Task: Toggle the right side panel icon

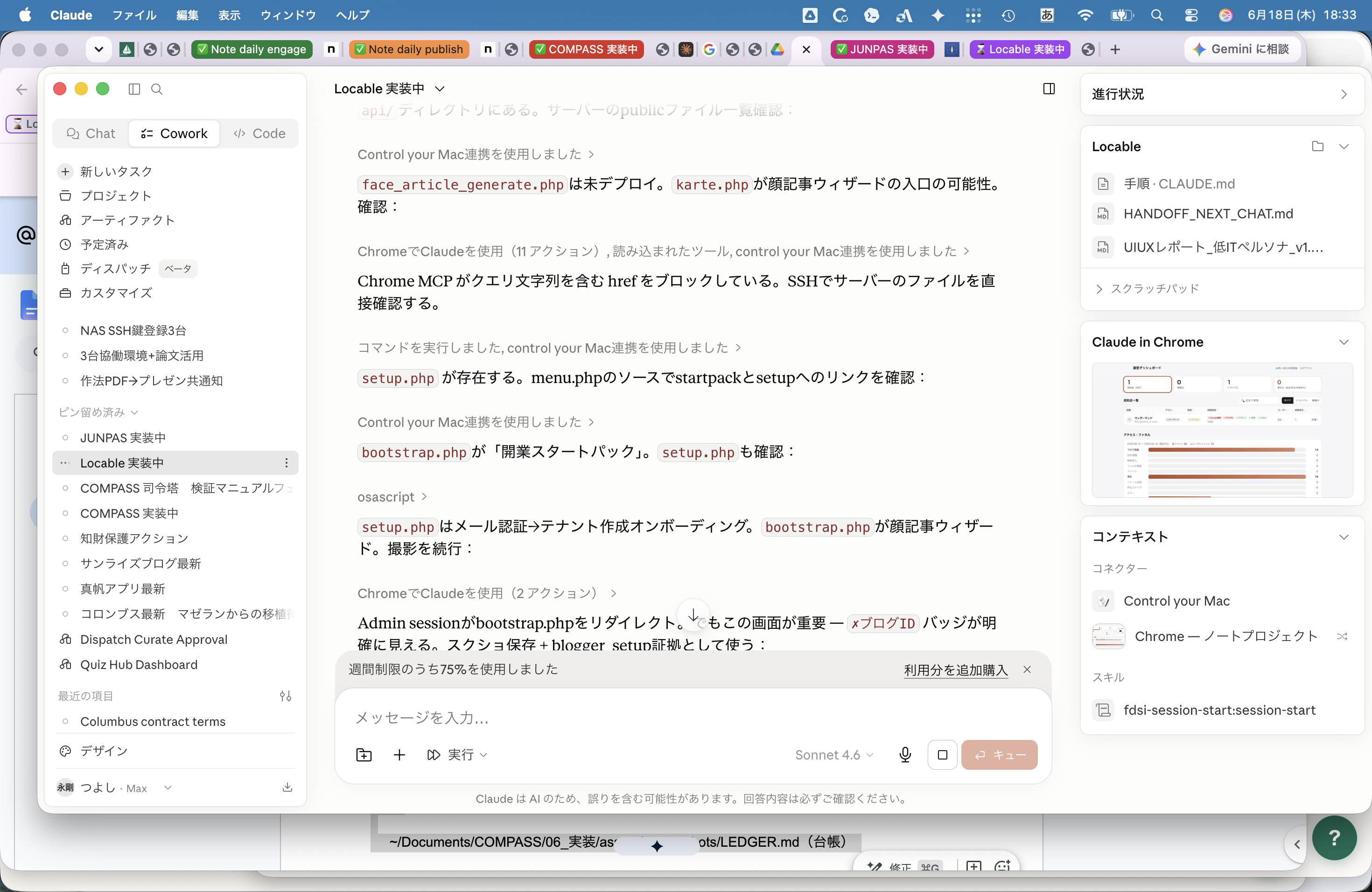Action: coord(1049,89)
